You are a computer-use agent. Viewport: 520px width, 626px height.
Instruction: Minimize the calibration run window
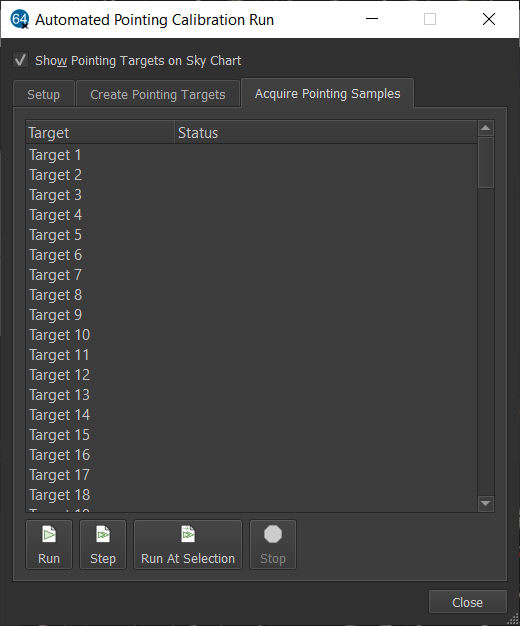click(372, 19)
